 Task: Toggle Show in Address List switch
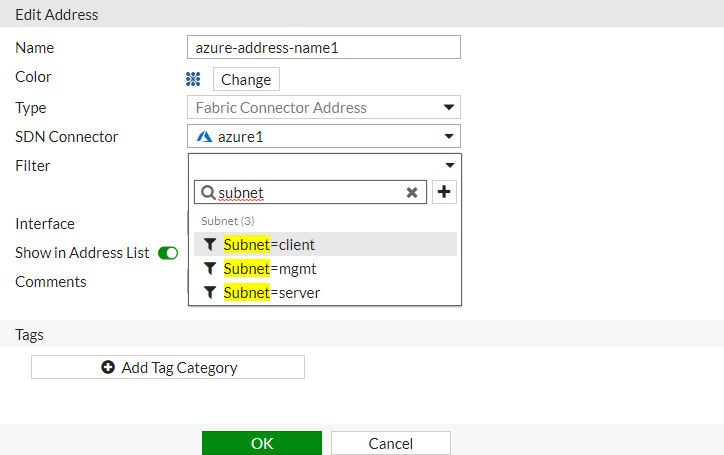168,253
